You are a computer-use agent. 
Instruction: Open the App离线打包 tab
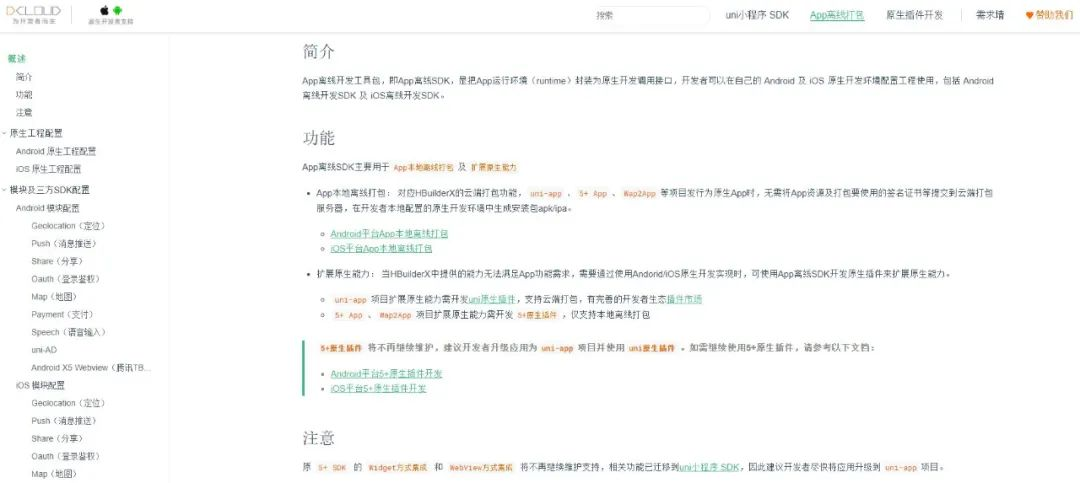pos(837,15)
